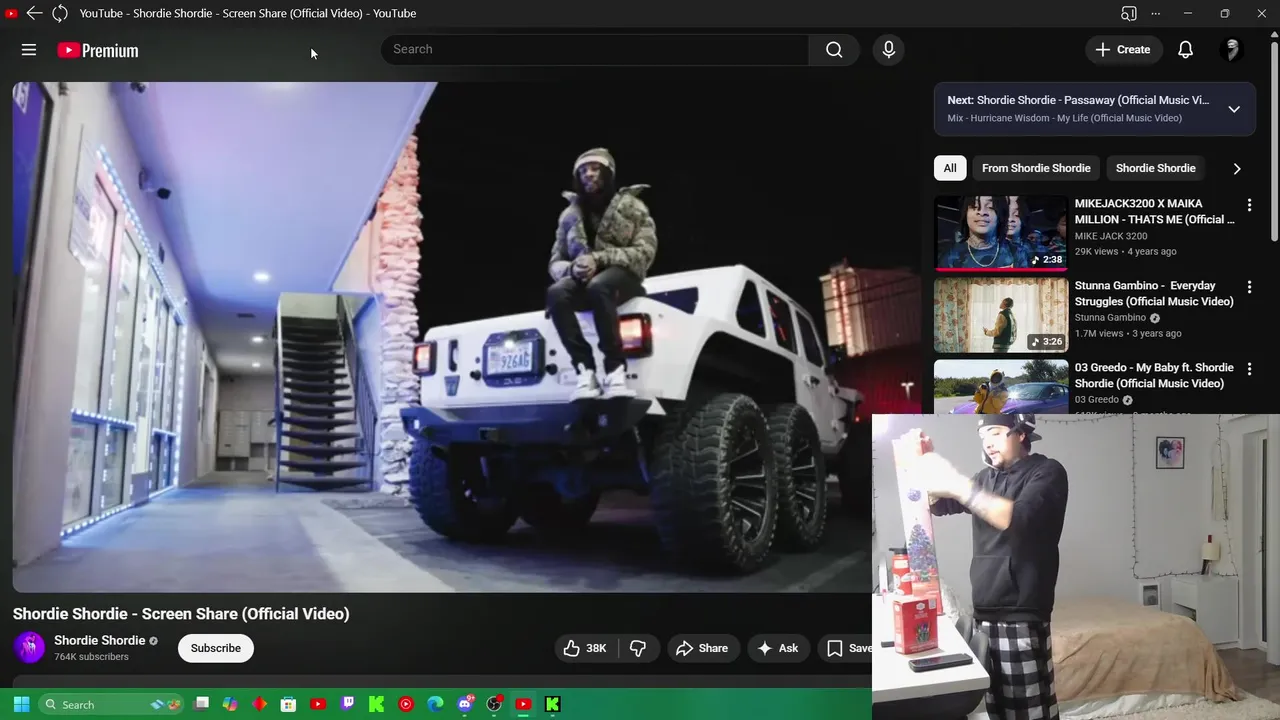Open options for Stunna Gambino video
Viewport: 1280px width, 720px height.
pyautogui.click(x=1248, y=287)
